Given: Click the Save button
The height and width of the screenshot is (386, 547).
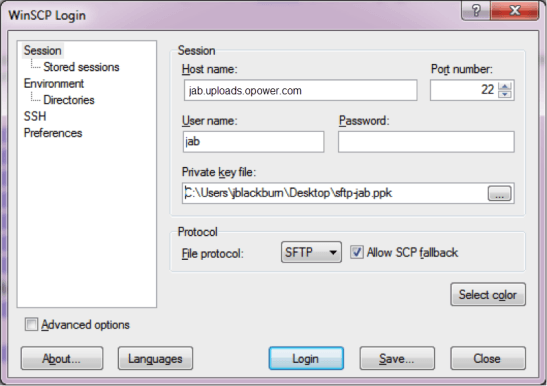Looking at the screenshot, I should (x=397, y=358).
